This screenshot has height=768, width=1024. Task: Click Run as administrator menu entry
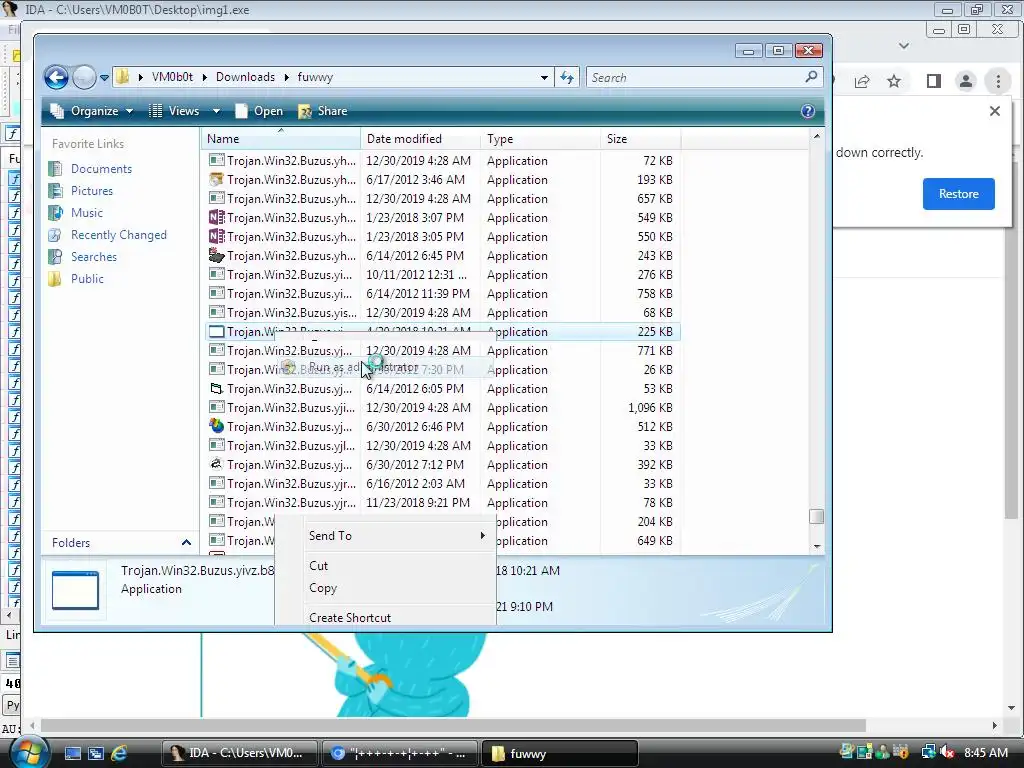pos(385,368)
